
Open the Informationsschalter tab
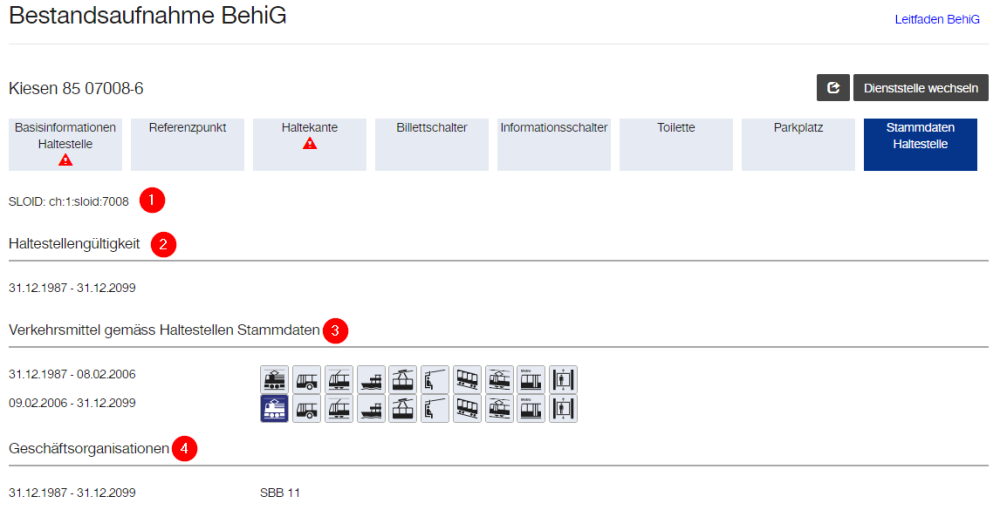(554, 144)
